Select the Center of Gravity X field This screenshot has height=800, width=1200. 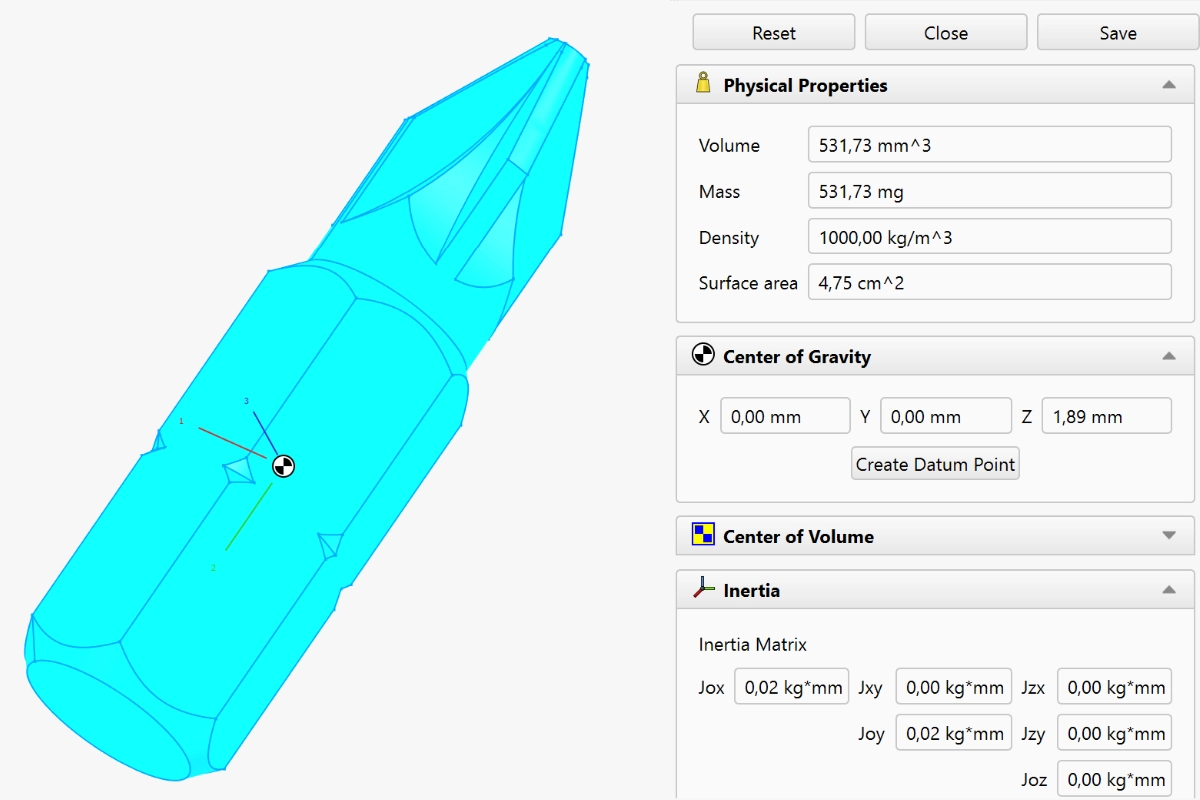coord(785,416)
